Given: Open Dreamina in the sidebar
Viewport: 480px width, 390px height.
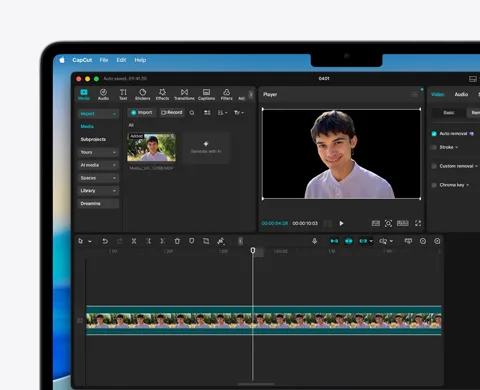Looking at the screenshot, I should [98, 203].
